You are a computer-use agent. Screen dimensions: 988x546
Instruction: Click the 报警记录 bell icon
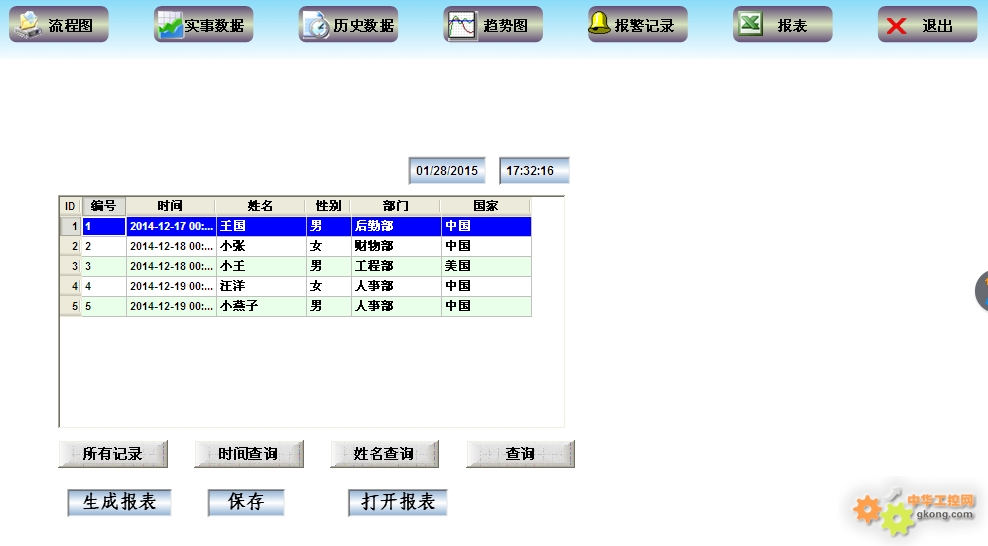pyautogui.click(x=599, y=23)
